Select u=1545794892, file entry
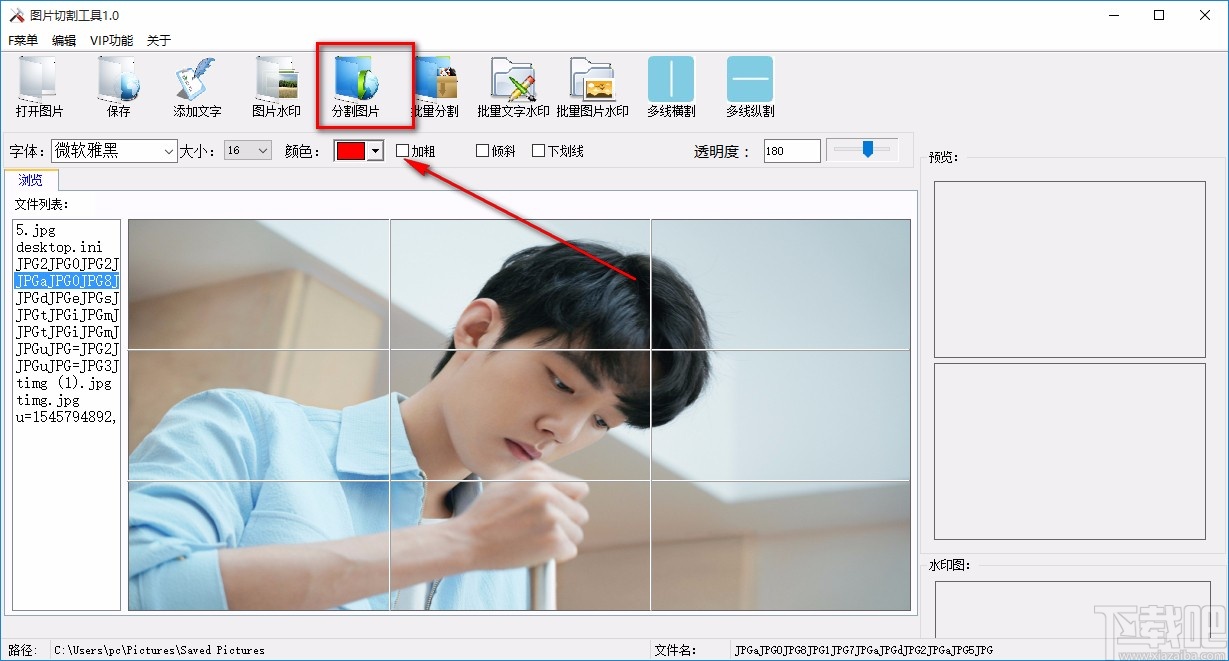 point(67,417)
